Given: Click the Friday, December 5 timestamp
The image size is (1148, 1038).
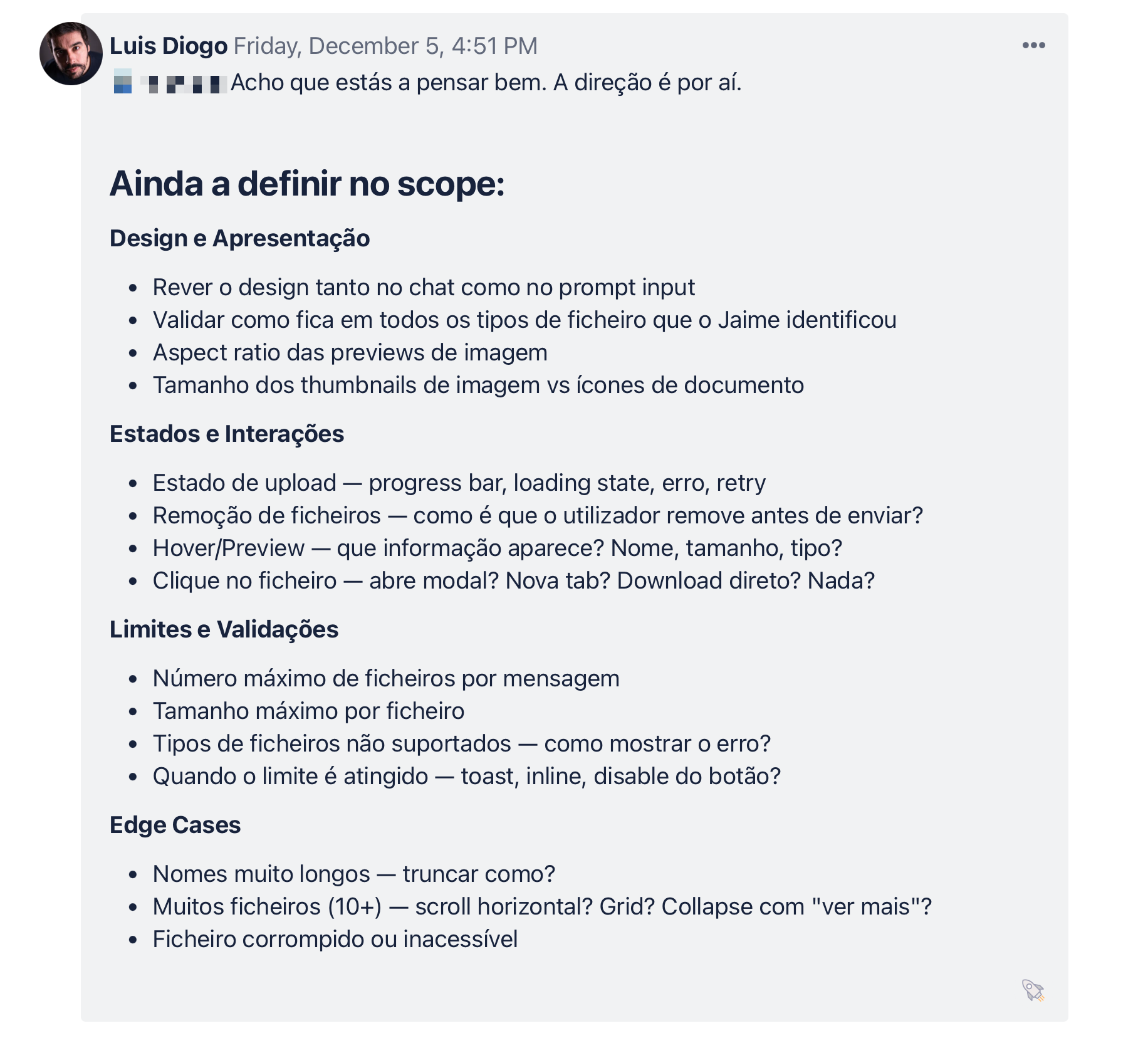Looking at the screenshot, I should tap(385, 46).
